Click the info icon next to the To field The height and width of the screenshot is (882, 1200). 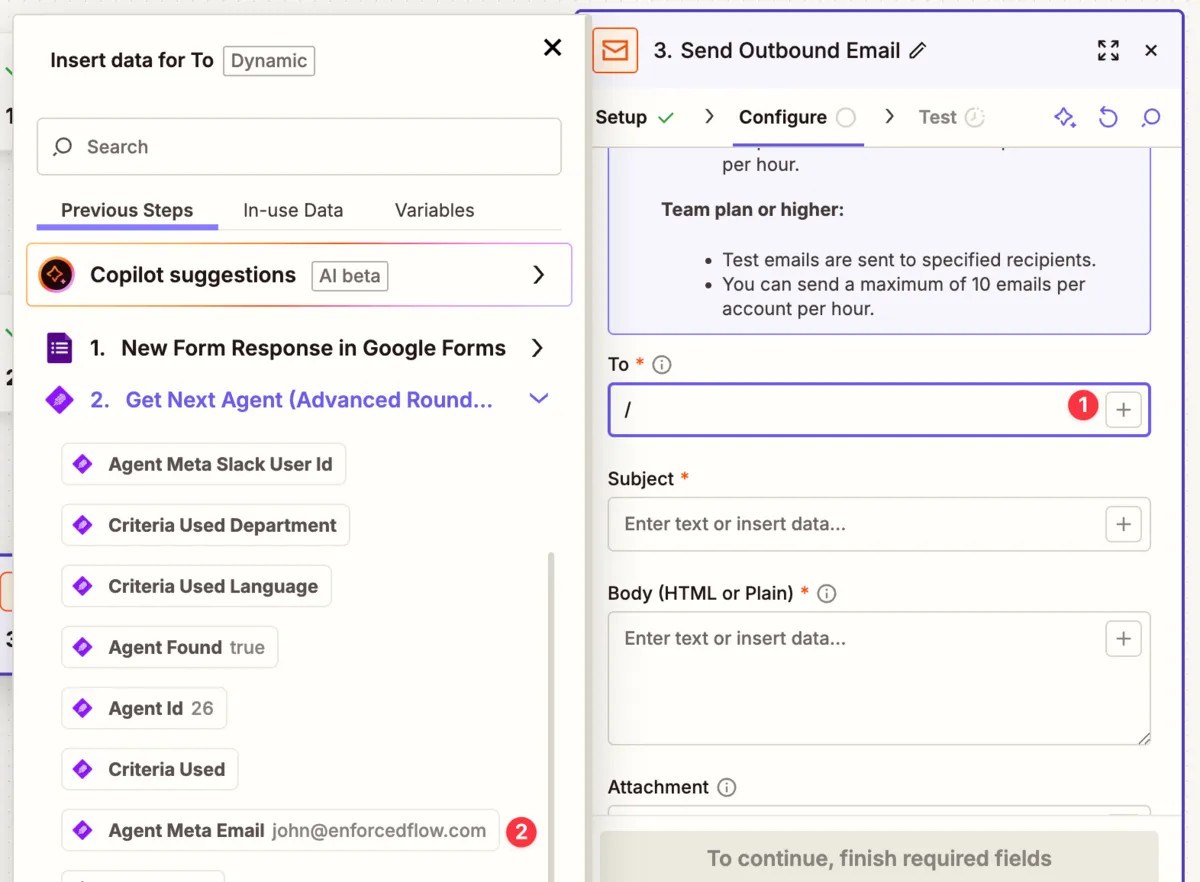click(x=660, y=364)
